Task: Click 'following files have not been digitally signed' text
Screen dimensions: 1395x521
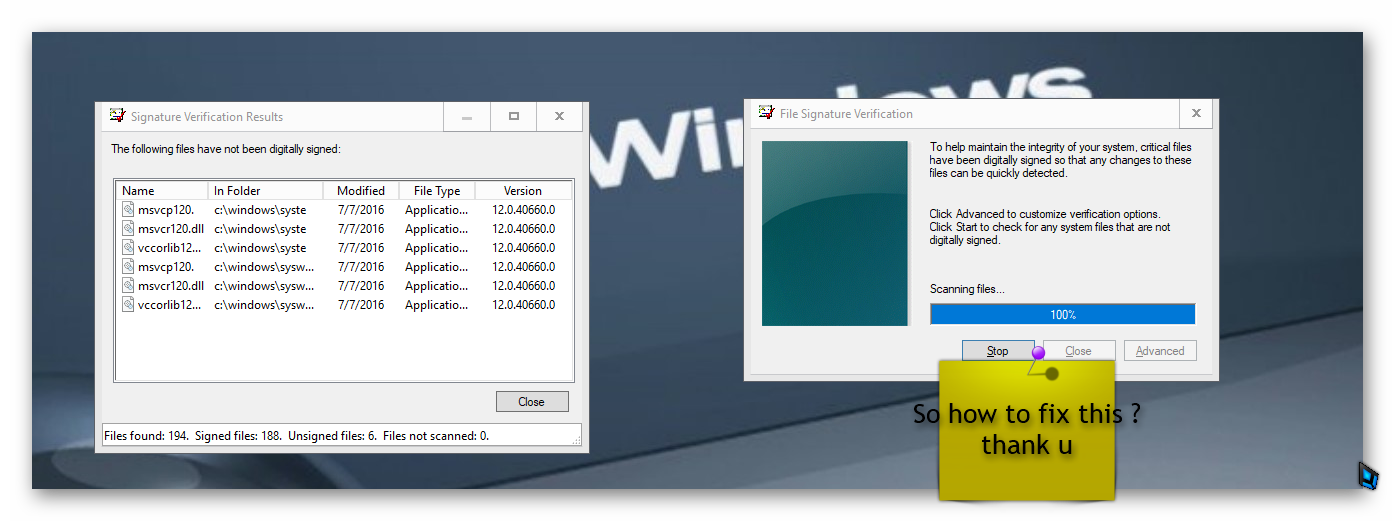Action: pyautogui.click(x=235, y=149)
